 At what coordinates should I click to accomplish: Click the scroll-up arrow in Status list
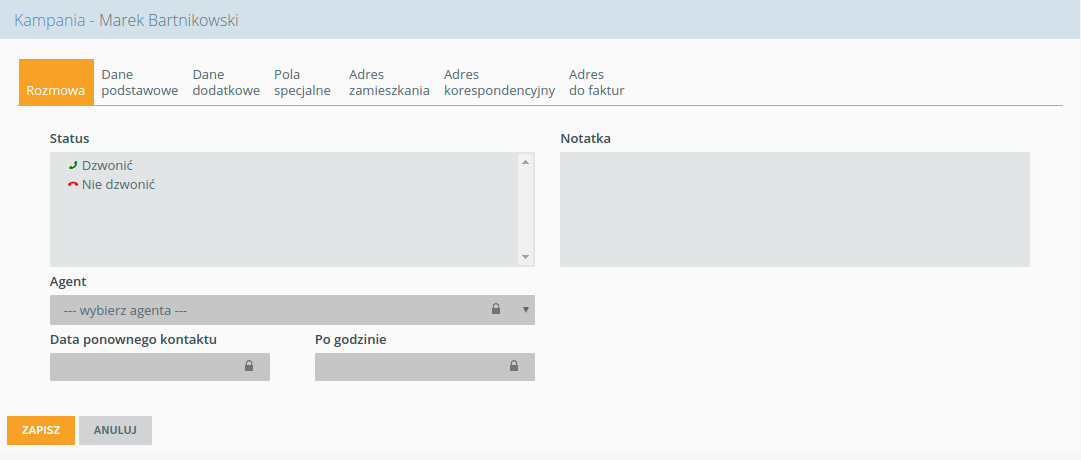[x=525, y=162]
